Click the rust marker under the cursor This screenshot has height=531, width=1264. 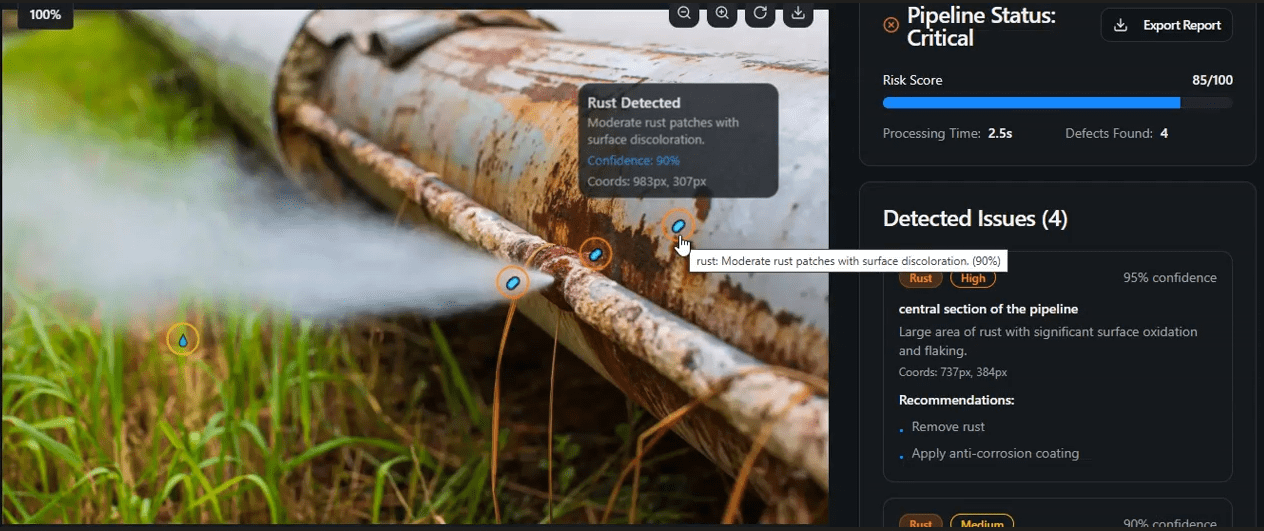[678, 226]
